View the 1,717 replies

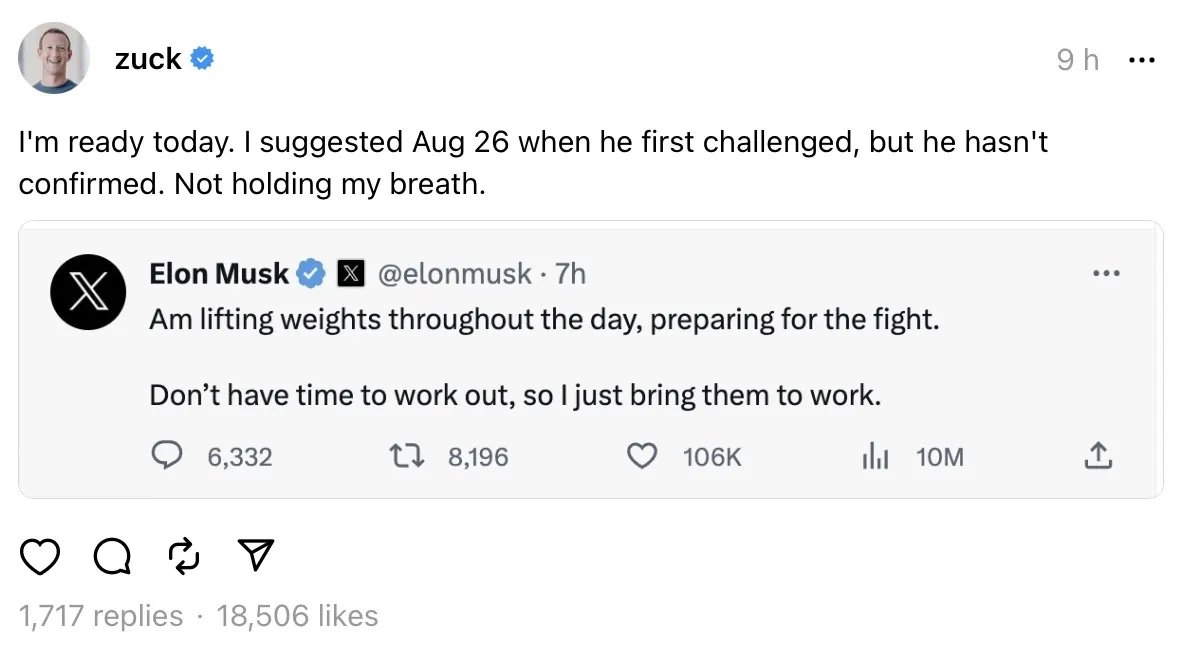point(101,616)
